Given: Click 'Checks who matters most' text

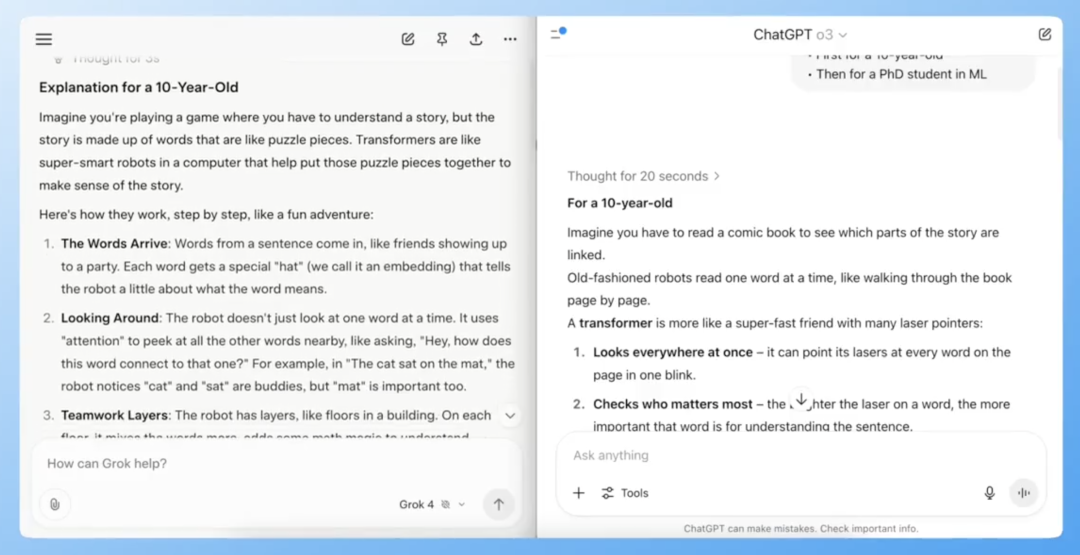Looking at the screenshot, I should coord(673,404).
